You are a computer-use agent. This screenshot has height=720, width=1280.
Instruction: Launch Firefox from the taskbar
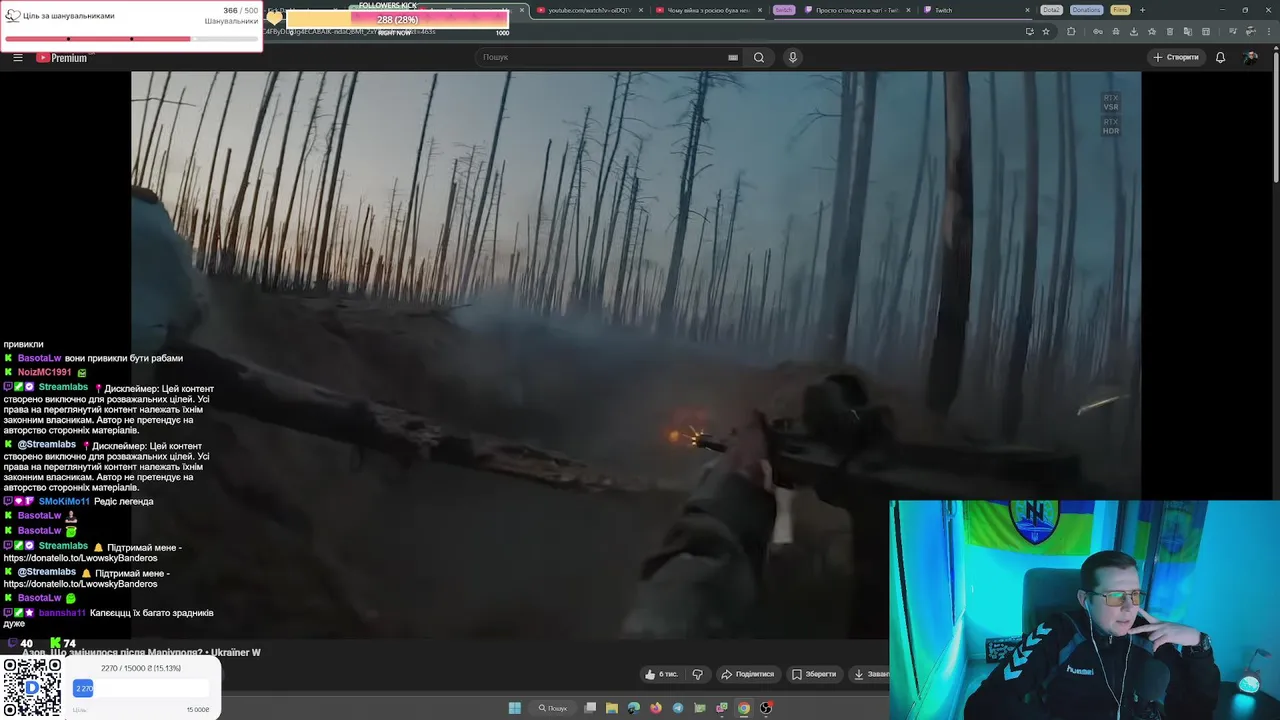(656, 708)
